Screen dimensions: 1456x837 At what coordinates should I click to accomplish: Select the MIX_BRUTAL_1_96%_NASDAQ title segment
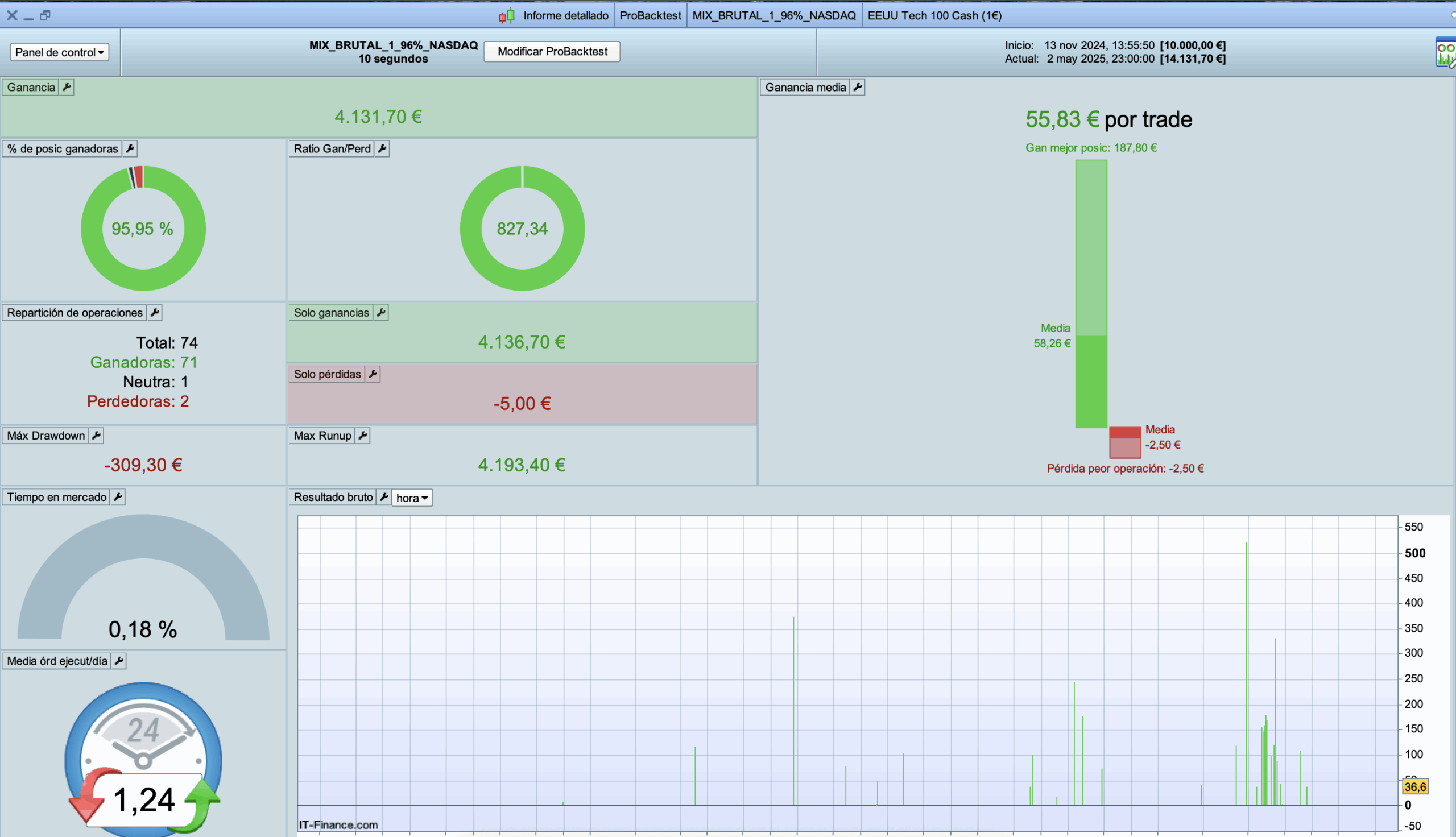(x=773, y=16)
